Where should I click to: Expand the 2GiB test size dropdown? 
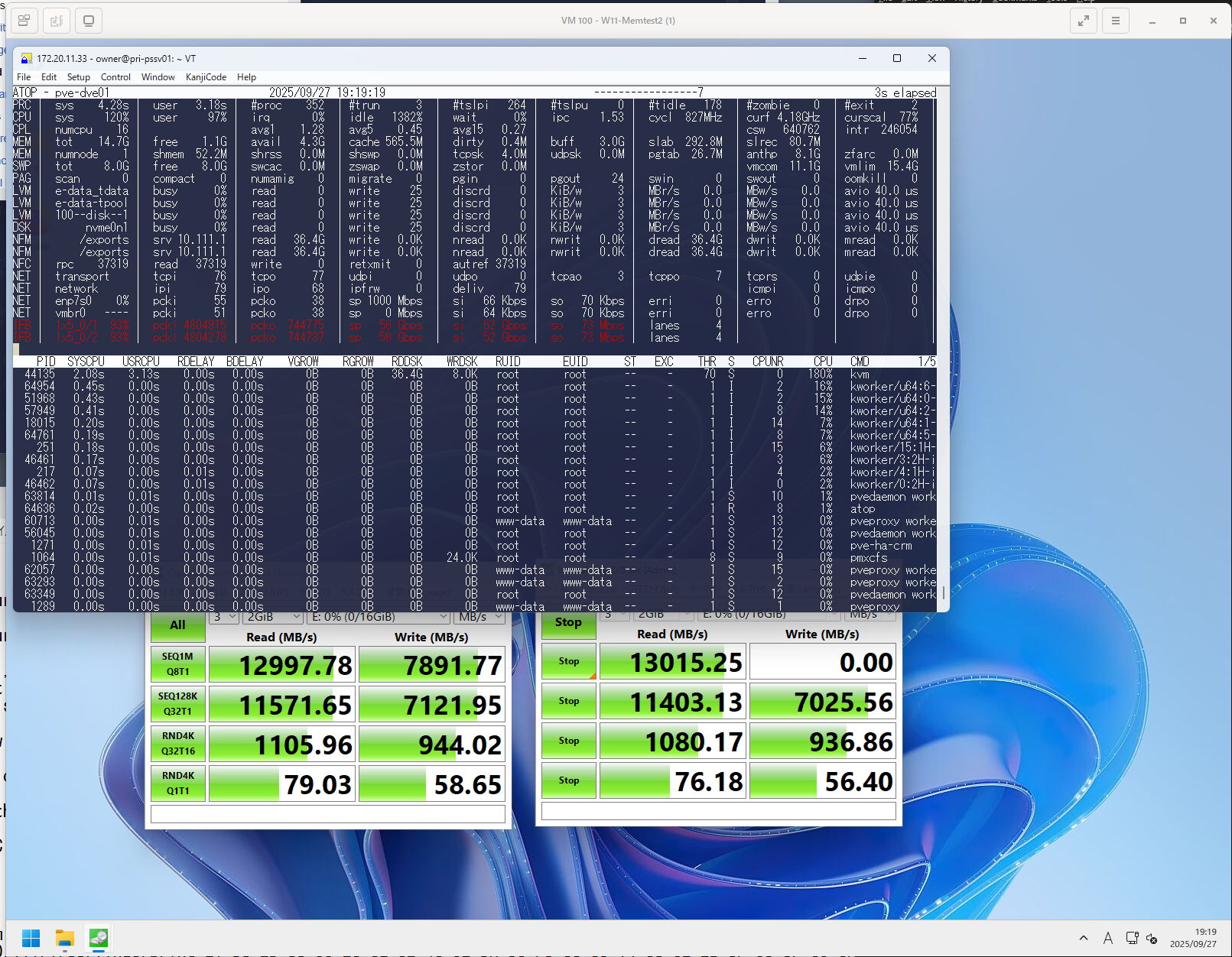click(273, 617)
